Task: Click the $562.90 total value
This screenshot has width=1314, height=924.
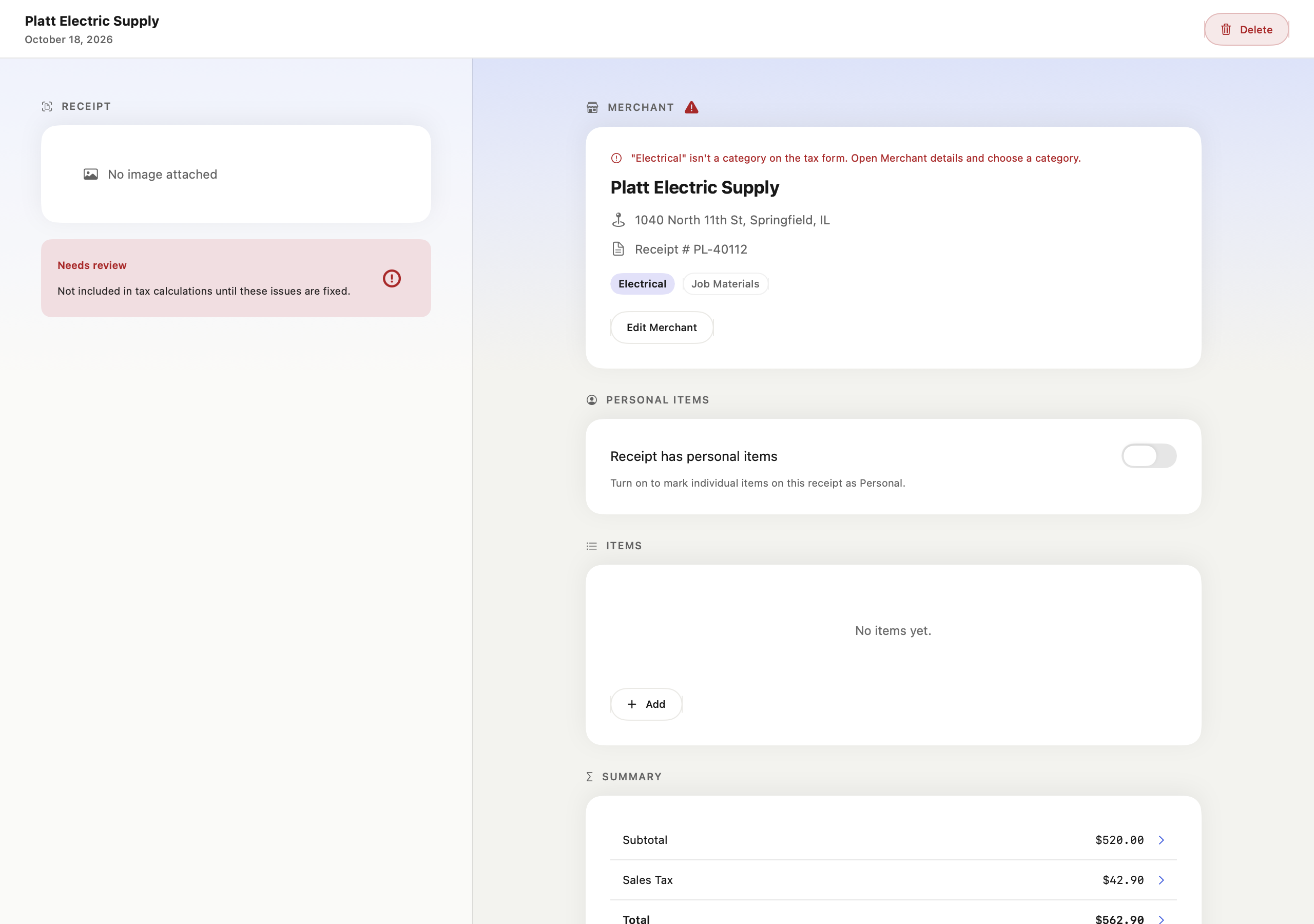Action: 1119,919
